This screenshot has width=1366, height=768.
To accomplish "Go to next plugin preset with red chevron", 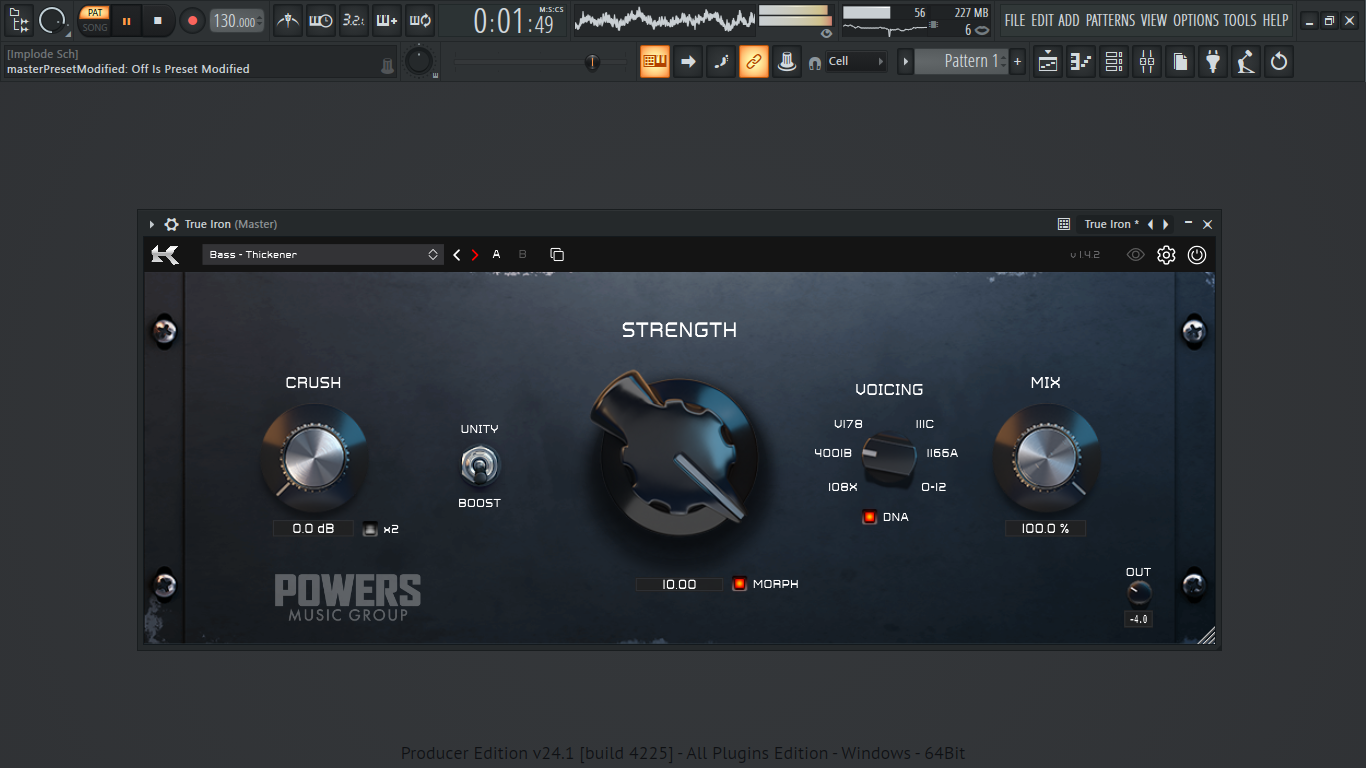I will click(x=475, y=255).
